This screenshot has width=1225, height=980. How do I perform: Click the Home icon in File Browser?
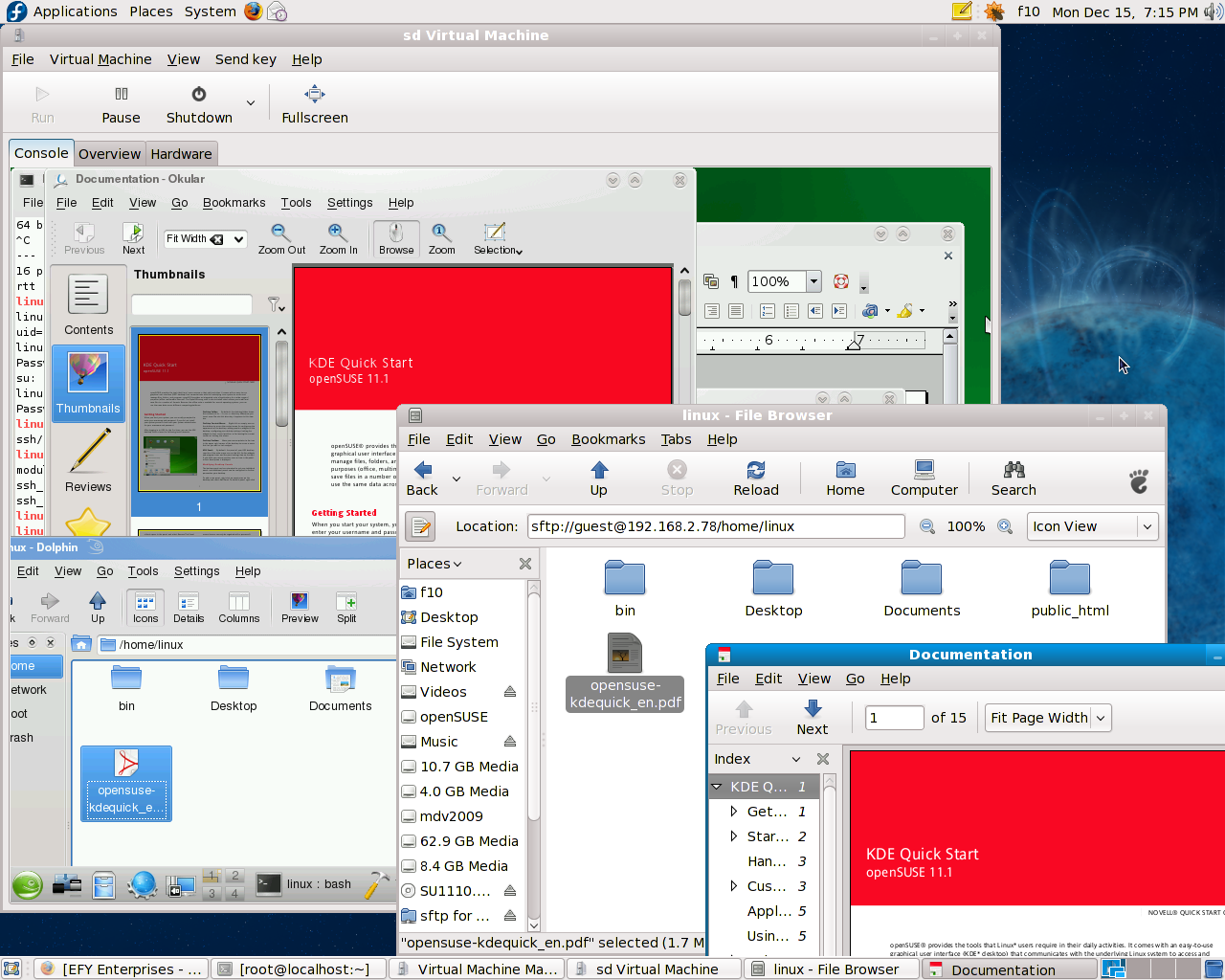(845, 478)
